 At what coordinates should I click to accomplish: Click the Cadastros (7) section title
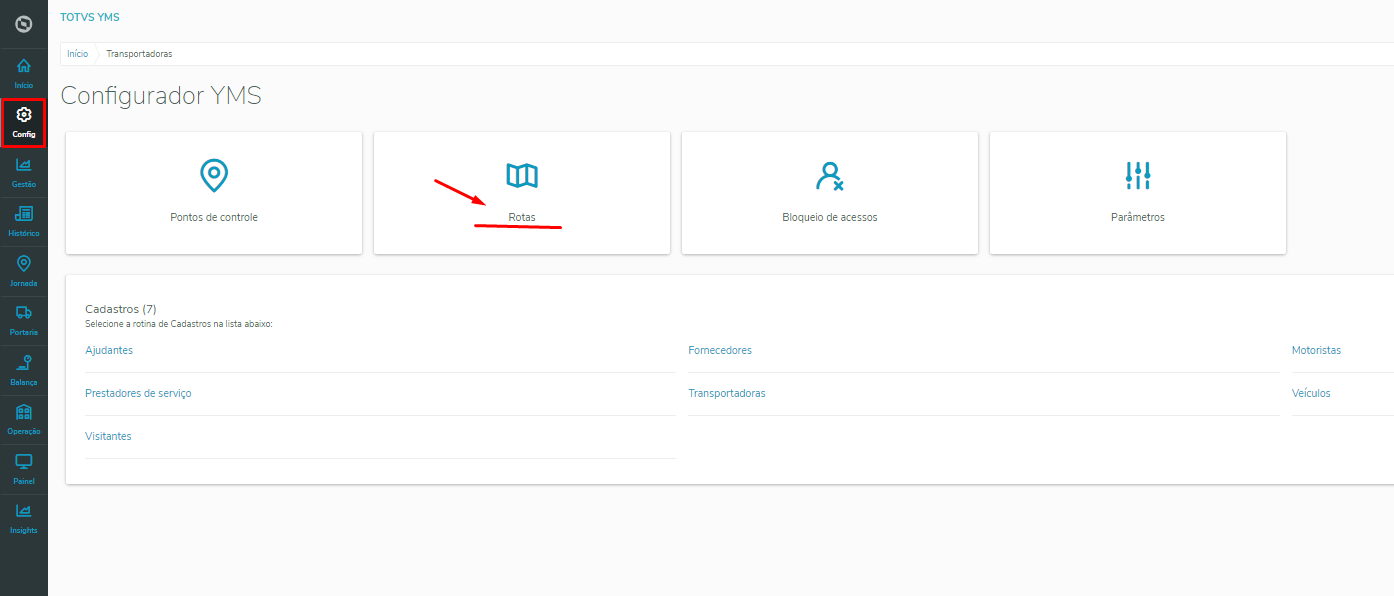tap(121, 309)
